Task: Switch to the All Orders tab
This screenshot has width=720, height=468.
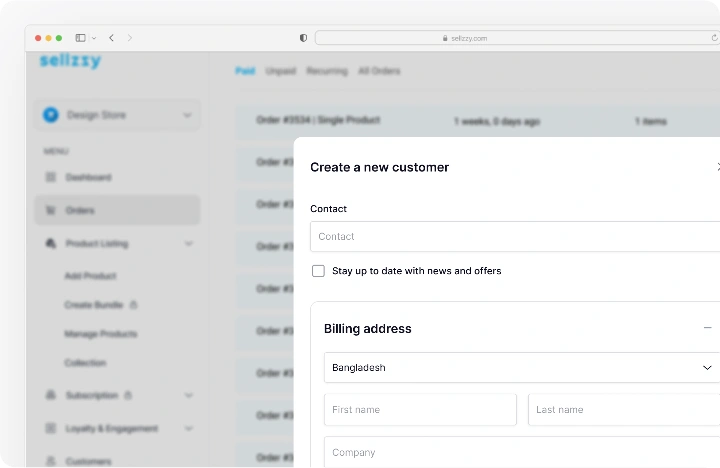Action: pos(379,71)
